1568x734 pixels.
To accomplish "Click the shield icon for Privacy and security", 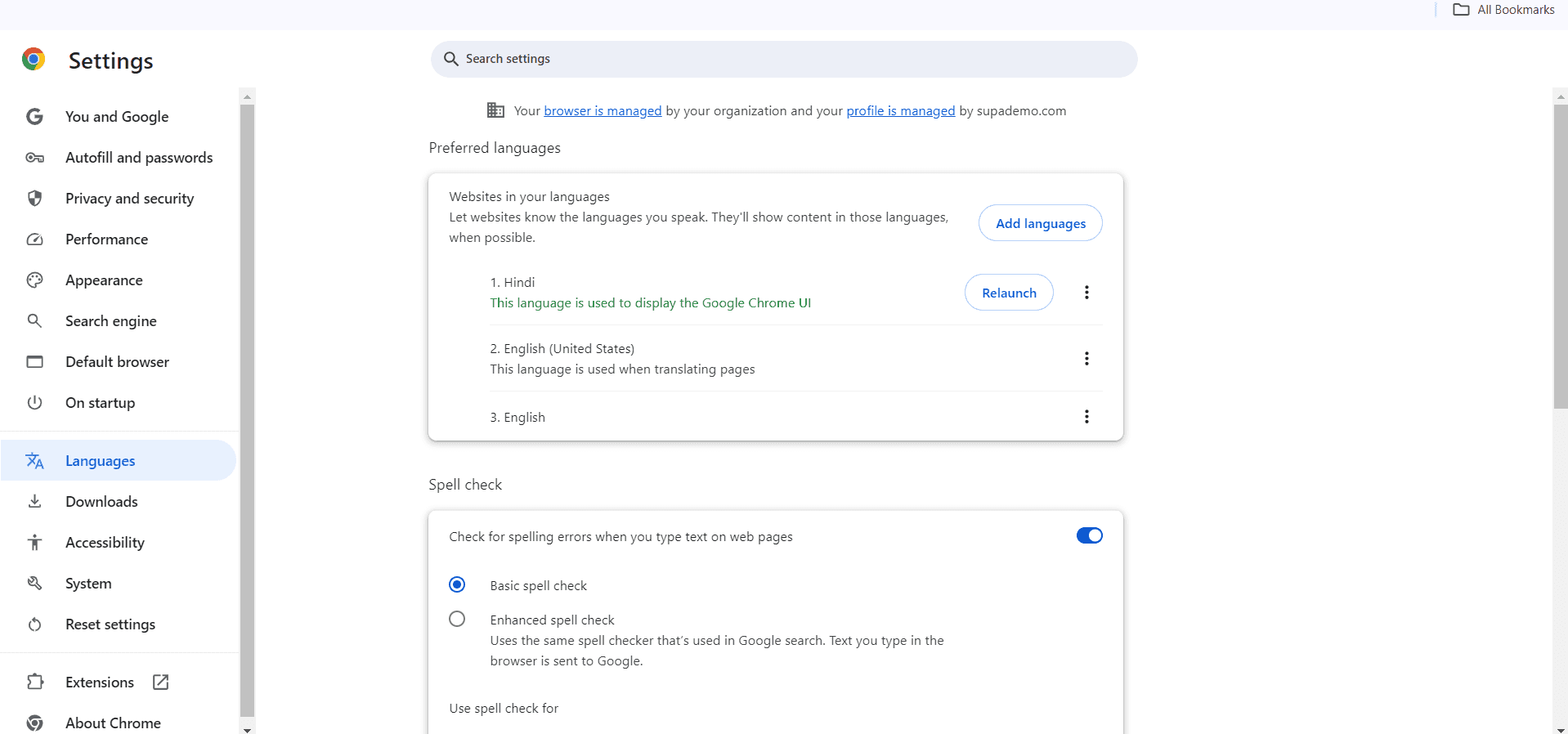I will point(34,198).
